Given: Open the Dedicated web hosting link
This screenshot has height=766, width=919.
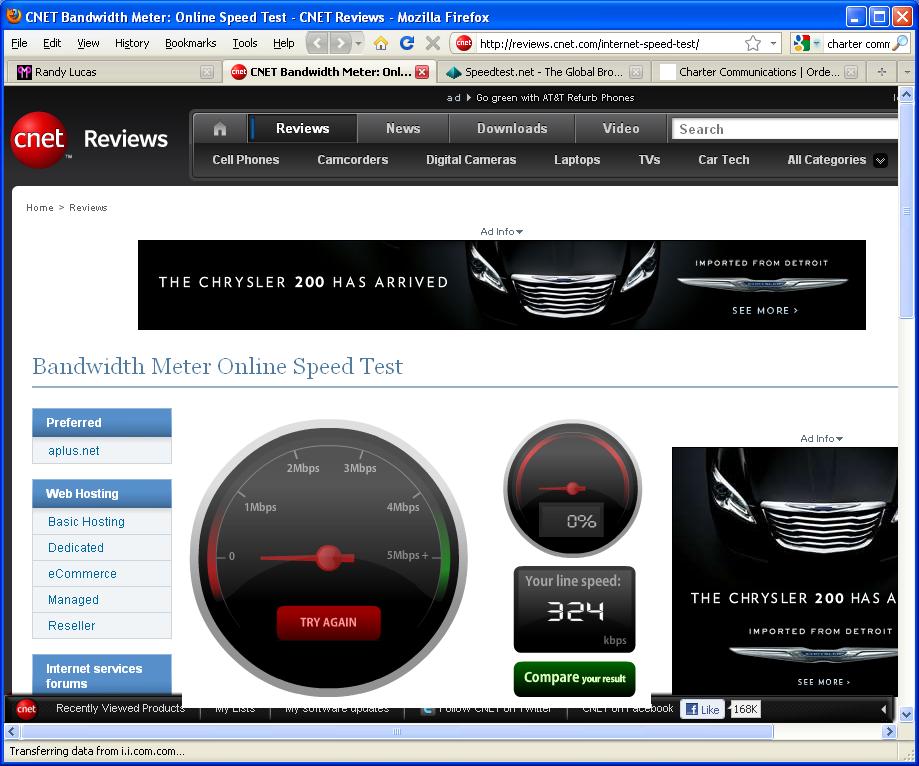Looking at the screenshot, I should 76,548.
